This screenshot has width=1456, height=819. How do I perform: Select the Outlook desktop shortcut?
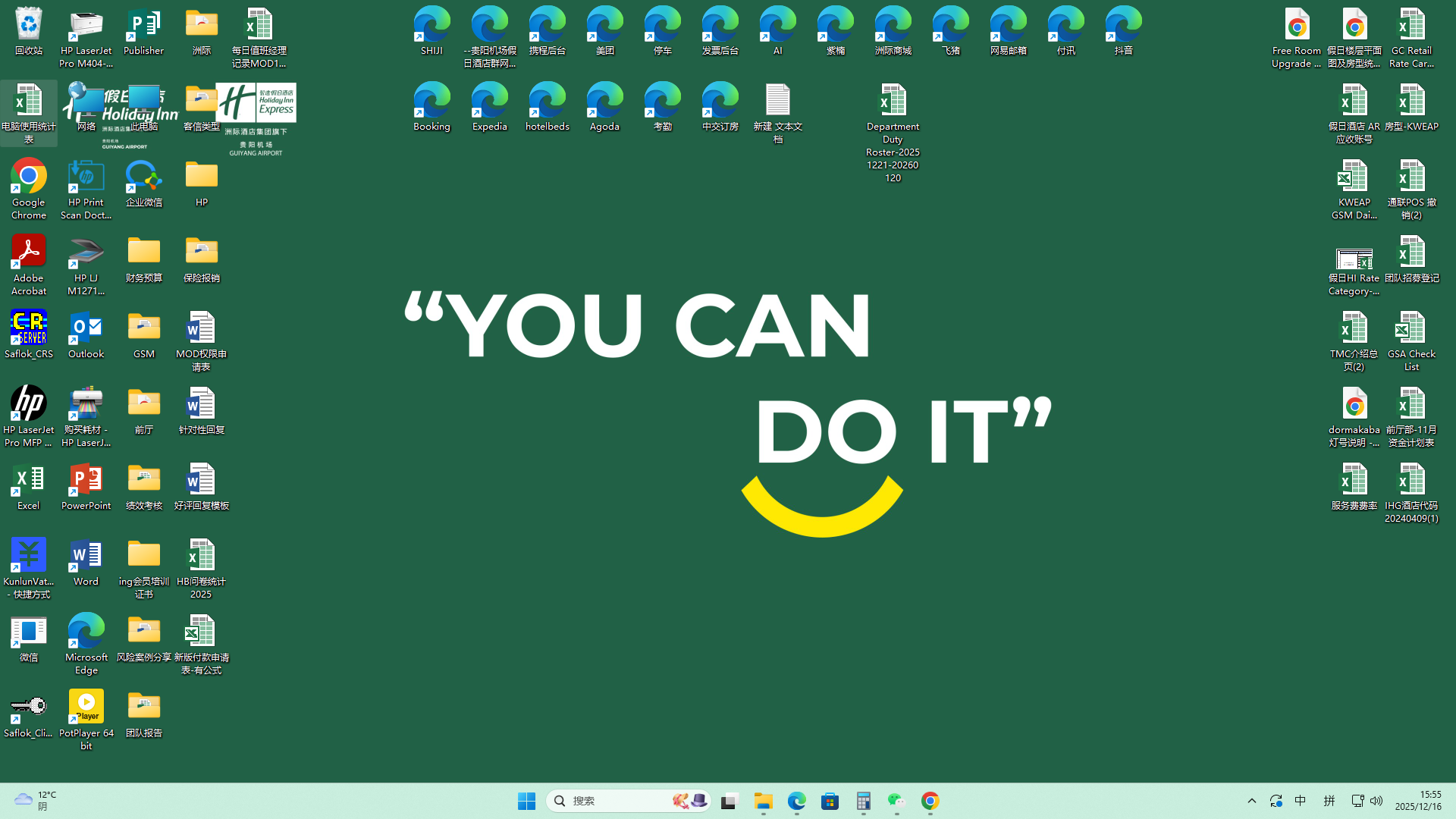[x=86, y=334]
